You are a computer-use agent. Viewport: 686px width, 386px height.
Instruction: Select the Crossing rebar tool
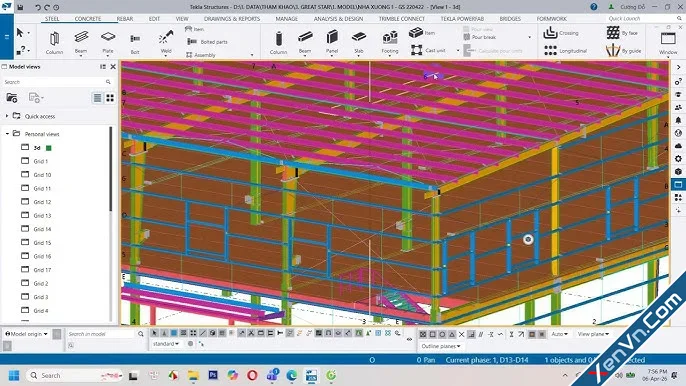561,33
